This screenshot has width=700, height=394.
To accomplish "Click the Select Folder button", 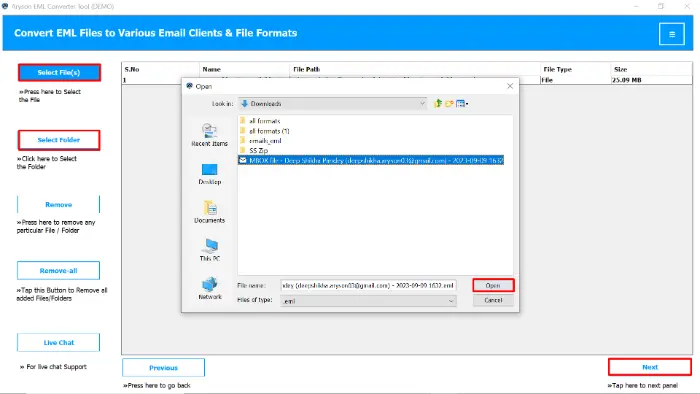I will click(x=59, y=140).
